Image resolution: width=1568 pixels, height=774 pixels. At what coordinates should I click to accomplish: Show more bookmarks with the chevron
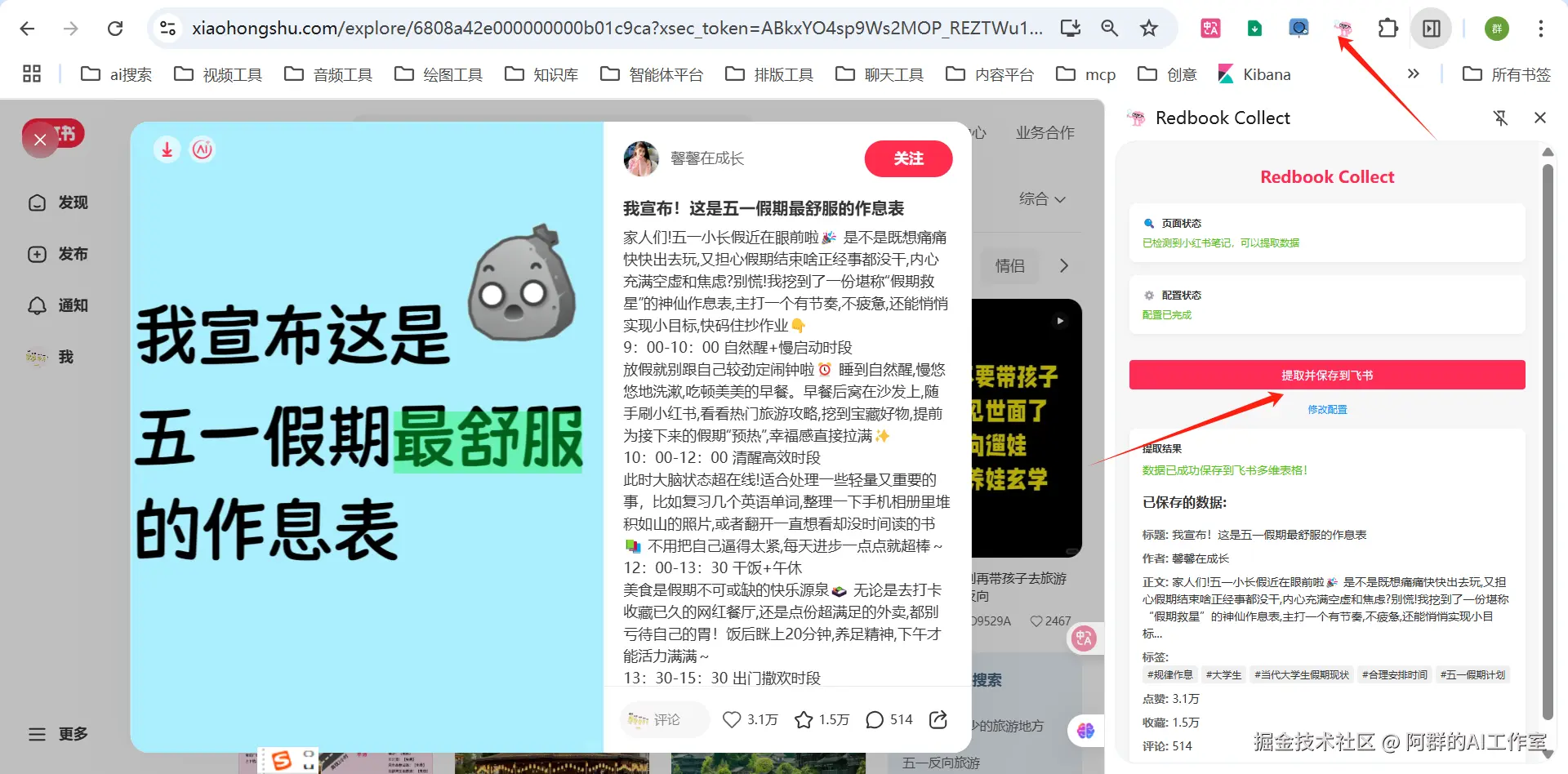(1413, 74)
